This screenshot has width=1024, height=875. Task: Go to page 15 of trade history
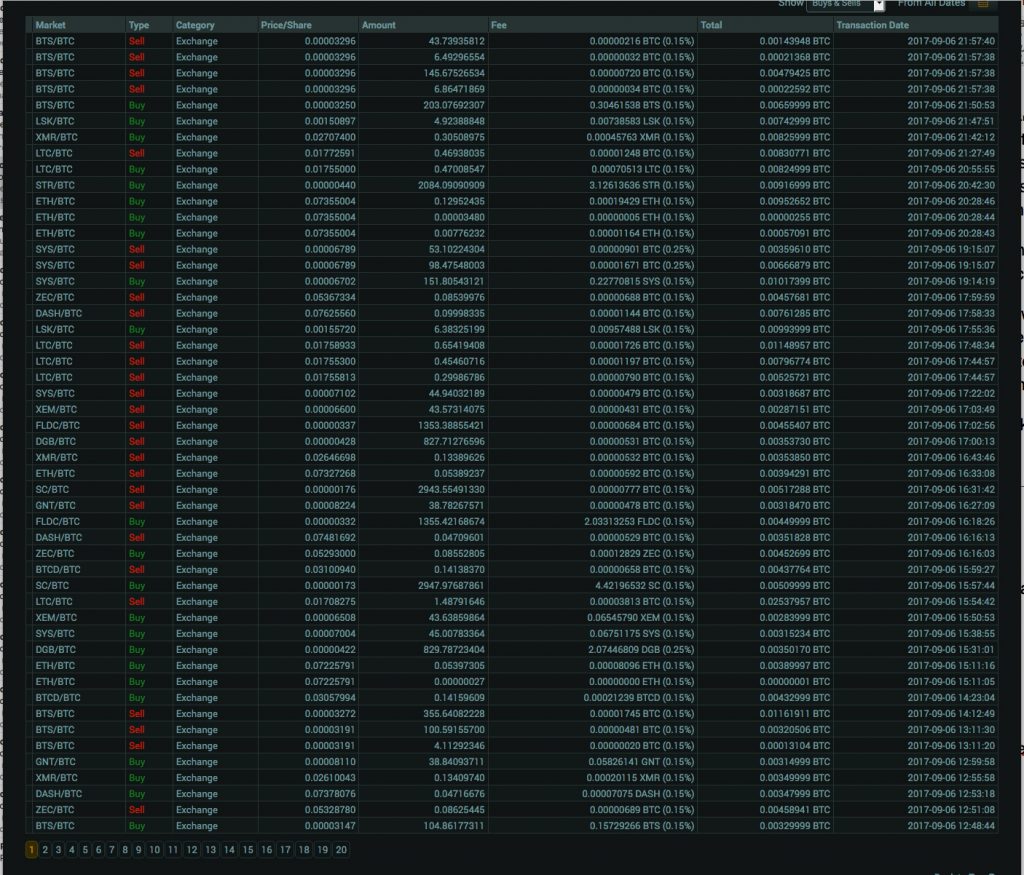click(x=248, y=850)
